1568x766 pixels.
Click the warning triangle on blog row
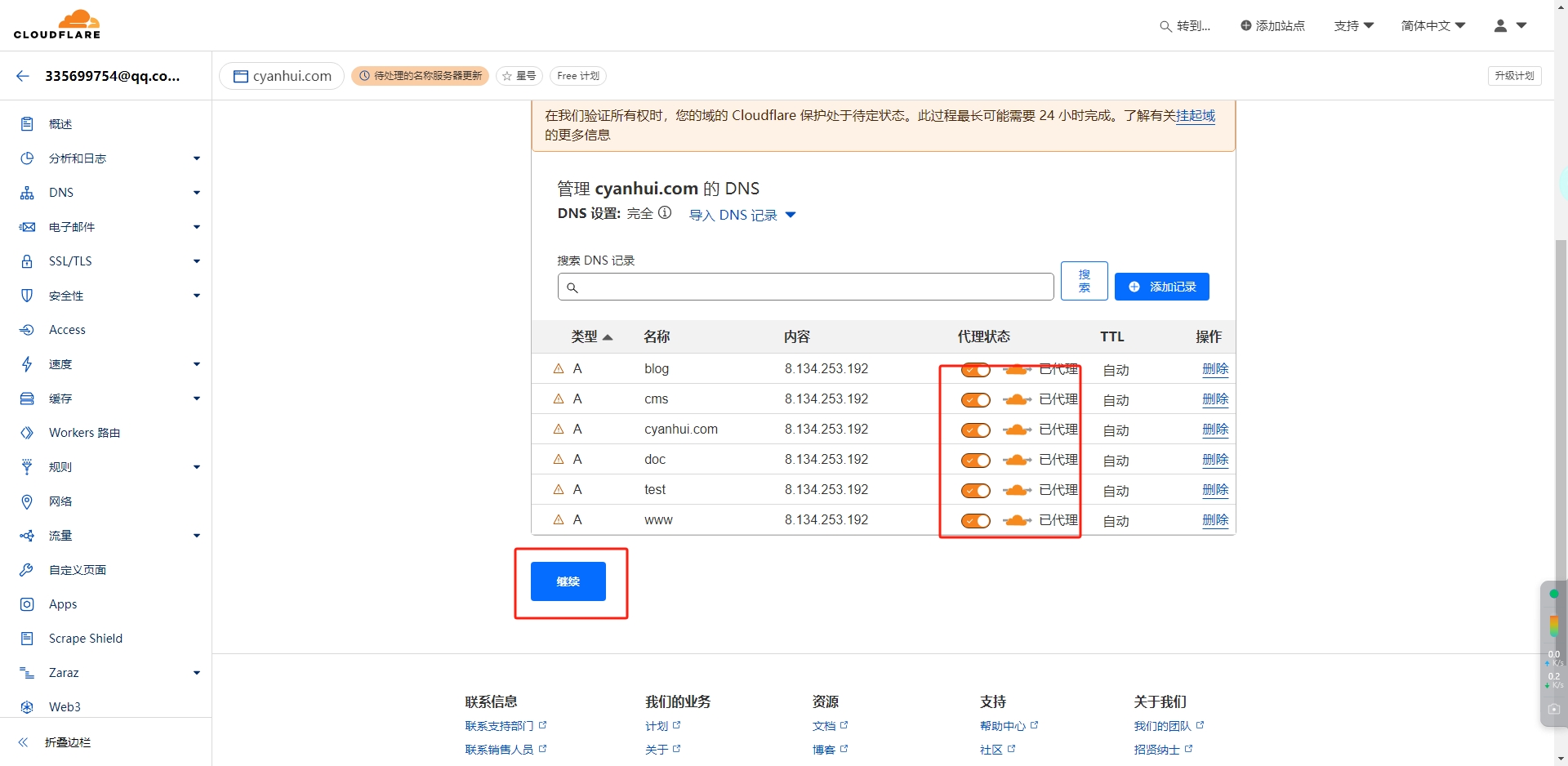click(559, 369)
